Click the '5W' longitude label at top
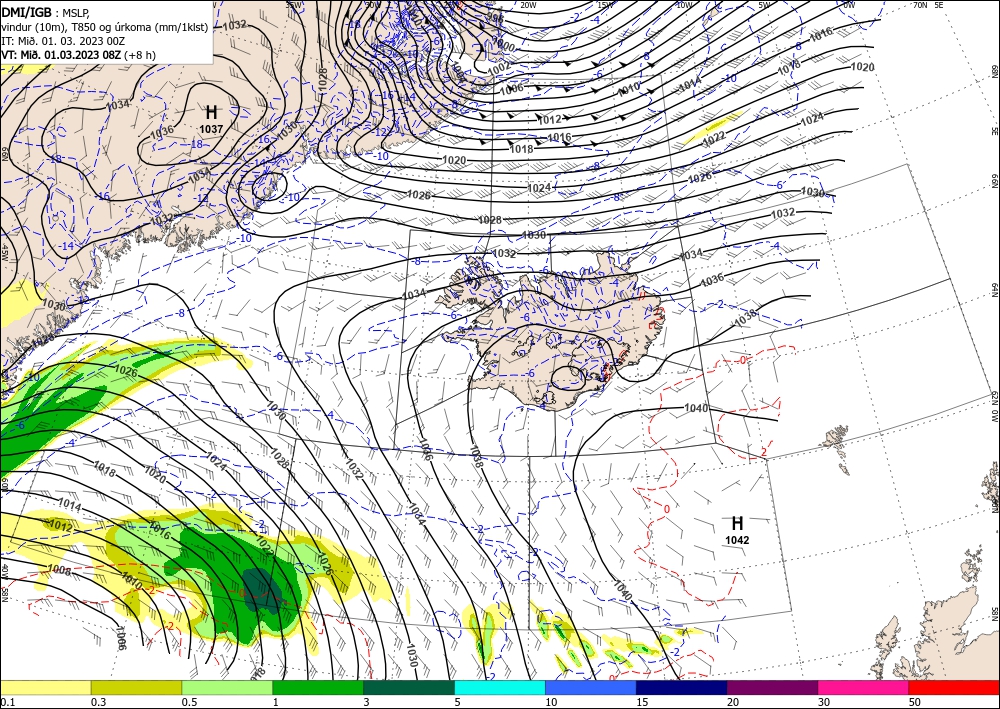 click(x=765, y=5)
